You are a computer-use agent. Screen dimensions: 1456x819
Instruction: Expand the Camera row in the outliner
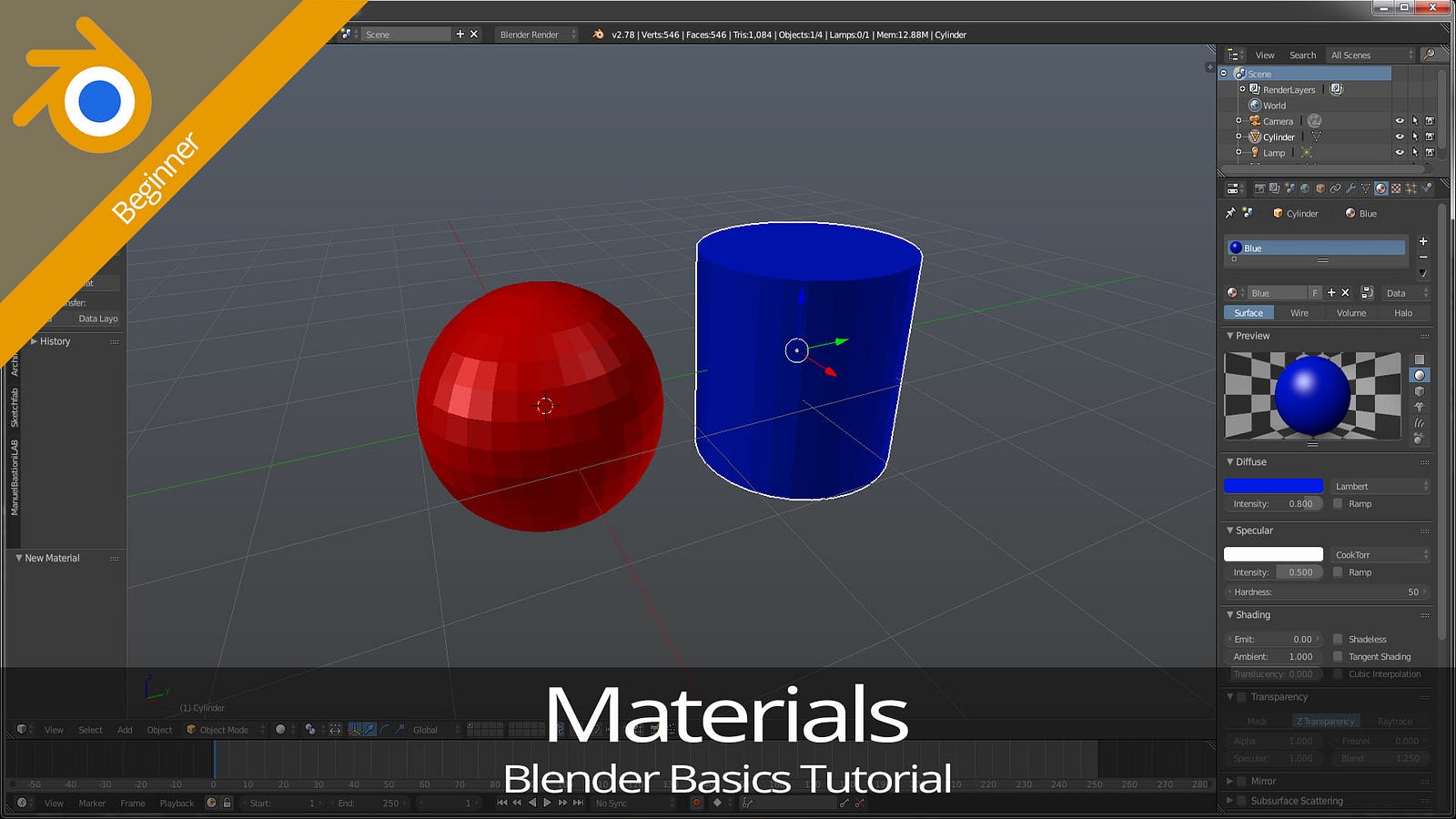[1239, 120]
